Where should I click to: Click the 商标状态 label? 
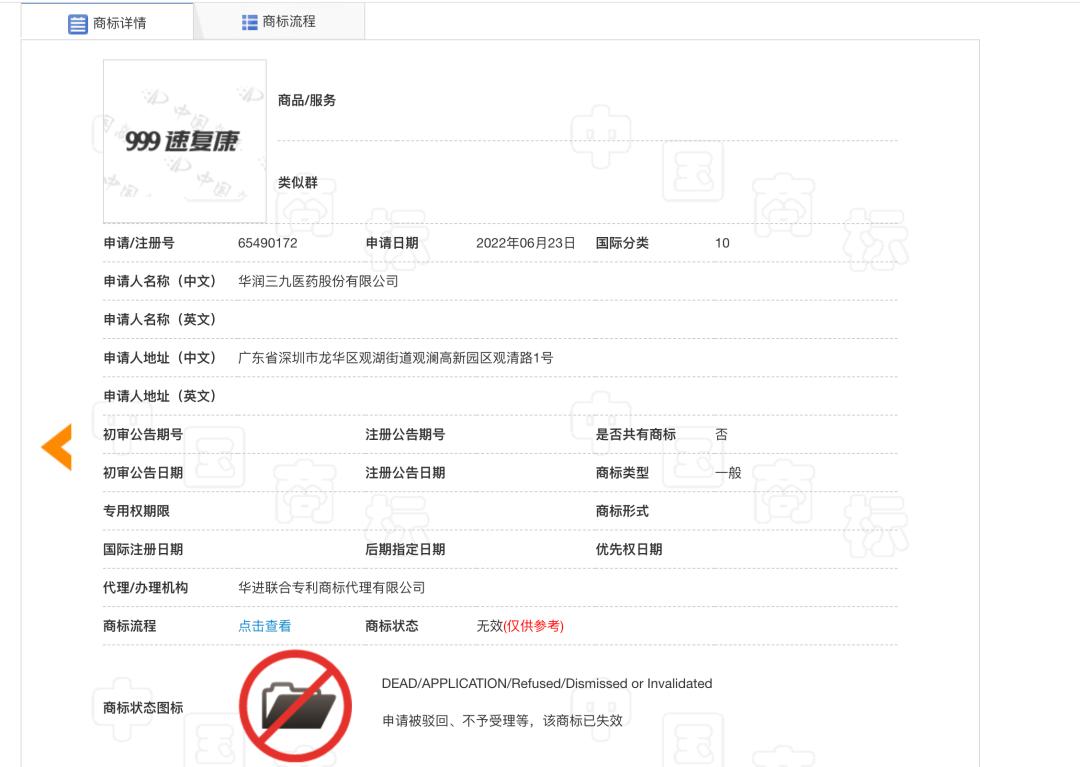tap(392, 626)
